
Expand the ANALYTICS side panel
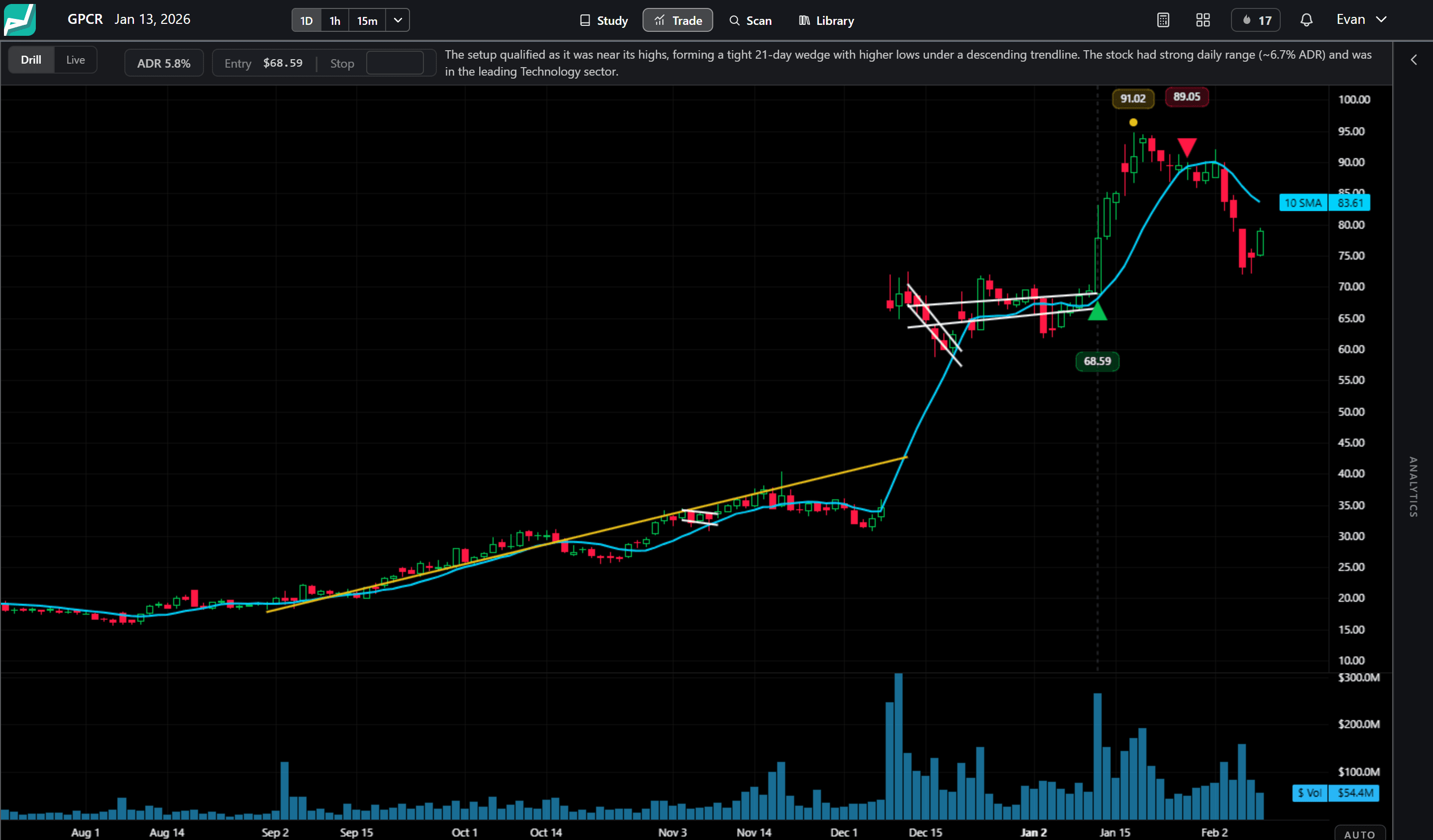point(1413,486)
